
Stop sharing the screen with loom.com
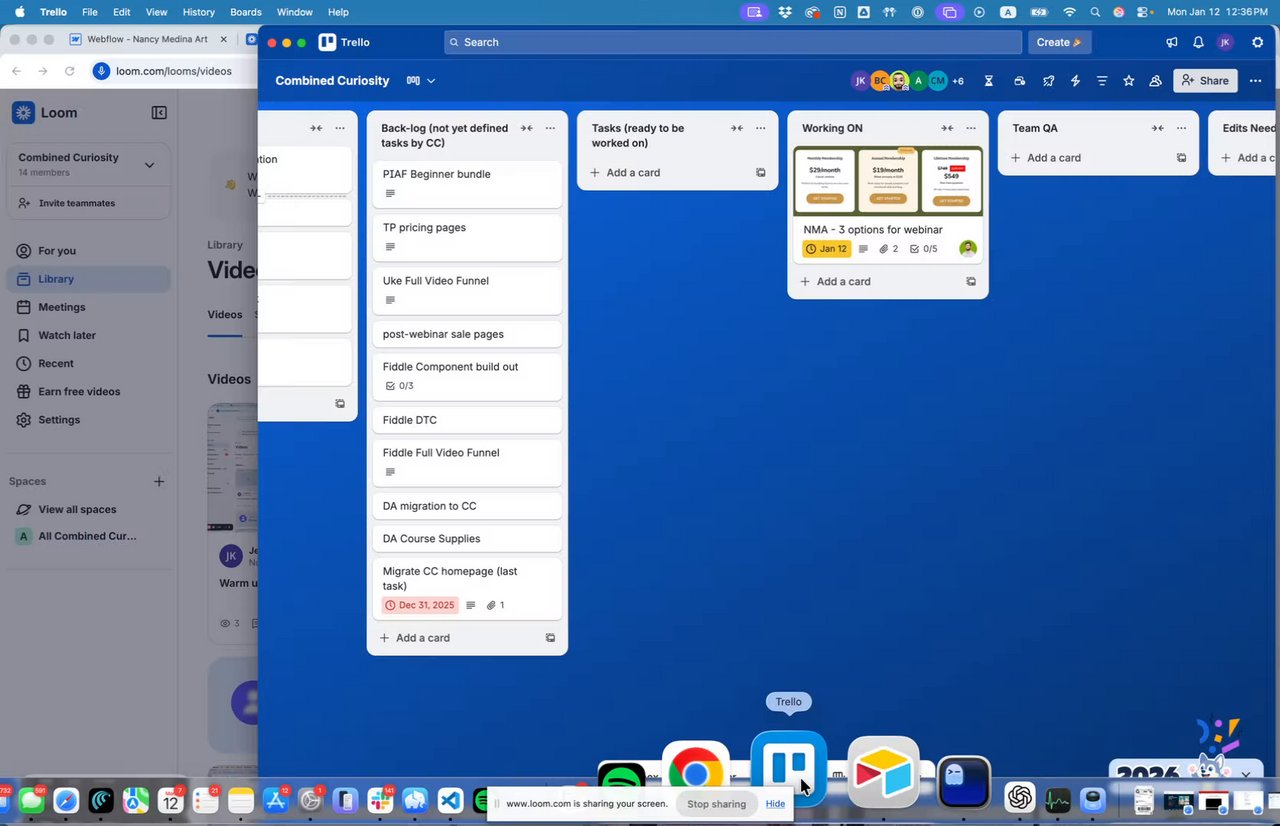click(716, 804)
